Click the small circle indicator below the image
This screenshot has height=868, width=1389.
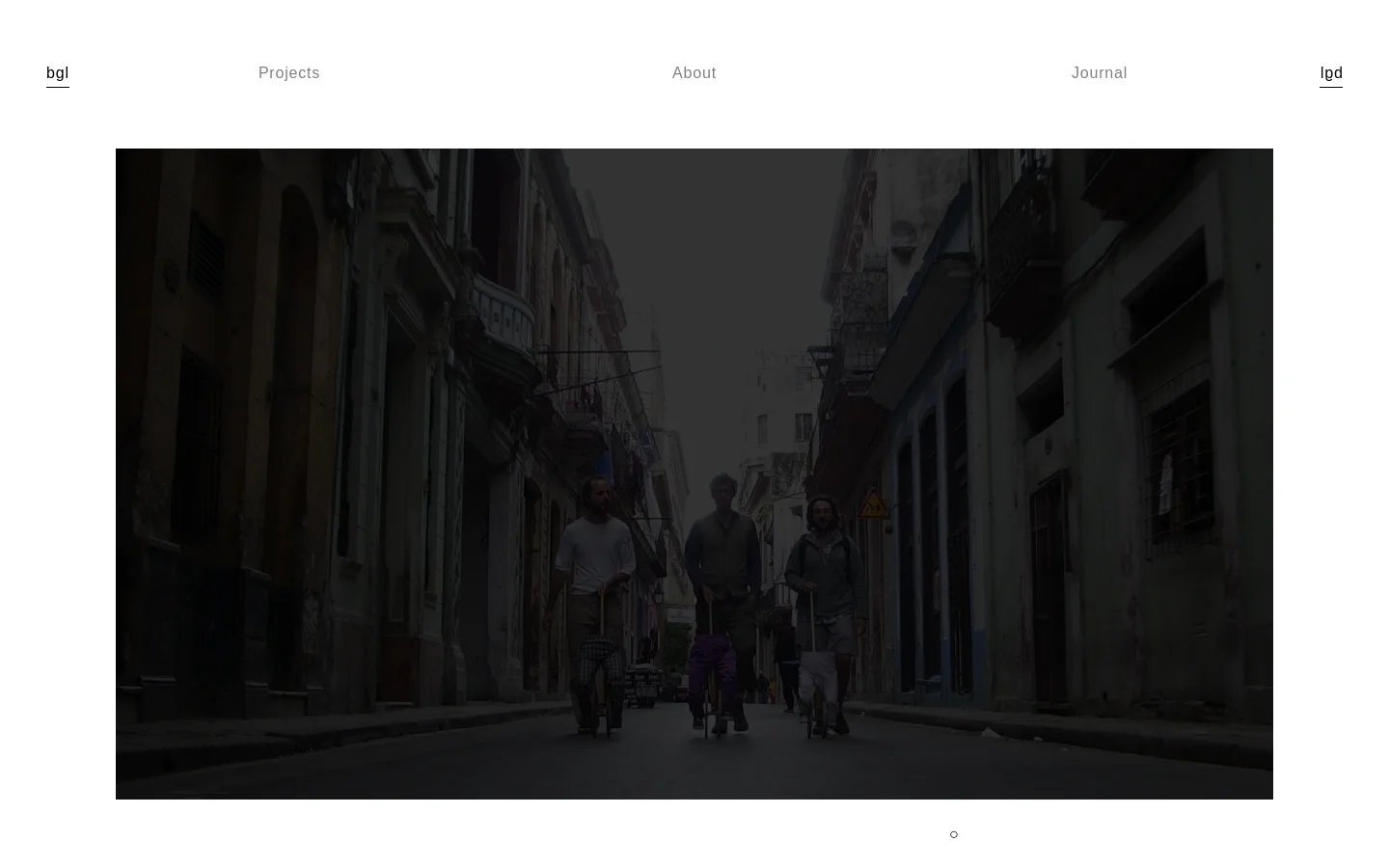point(954,834)
